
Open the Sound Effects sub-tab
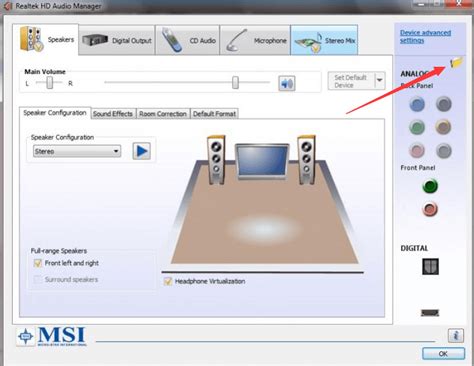[113, 114]
